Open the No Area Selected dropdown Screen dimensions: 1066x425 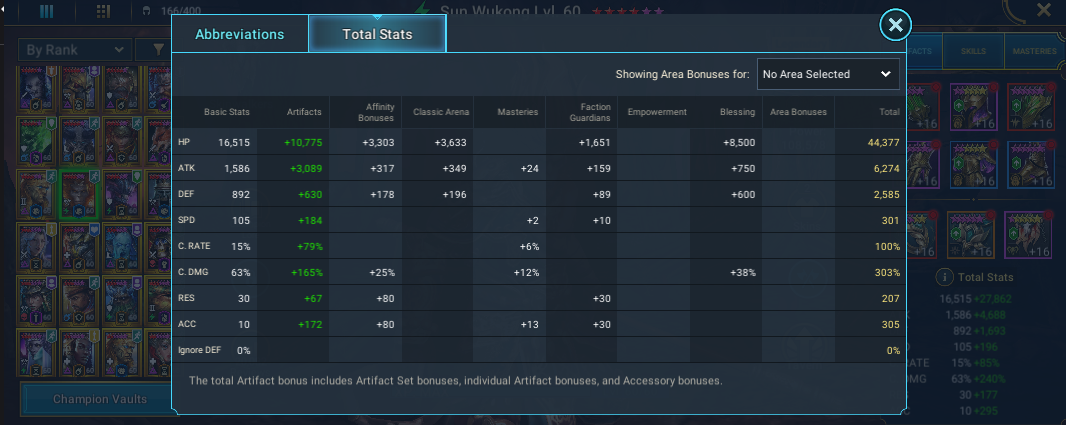[x=828, y=74]
